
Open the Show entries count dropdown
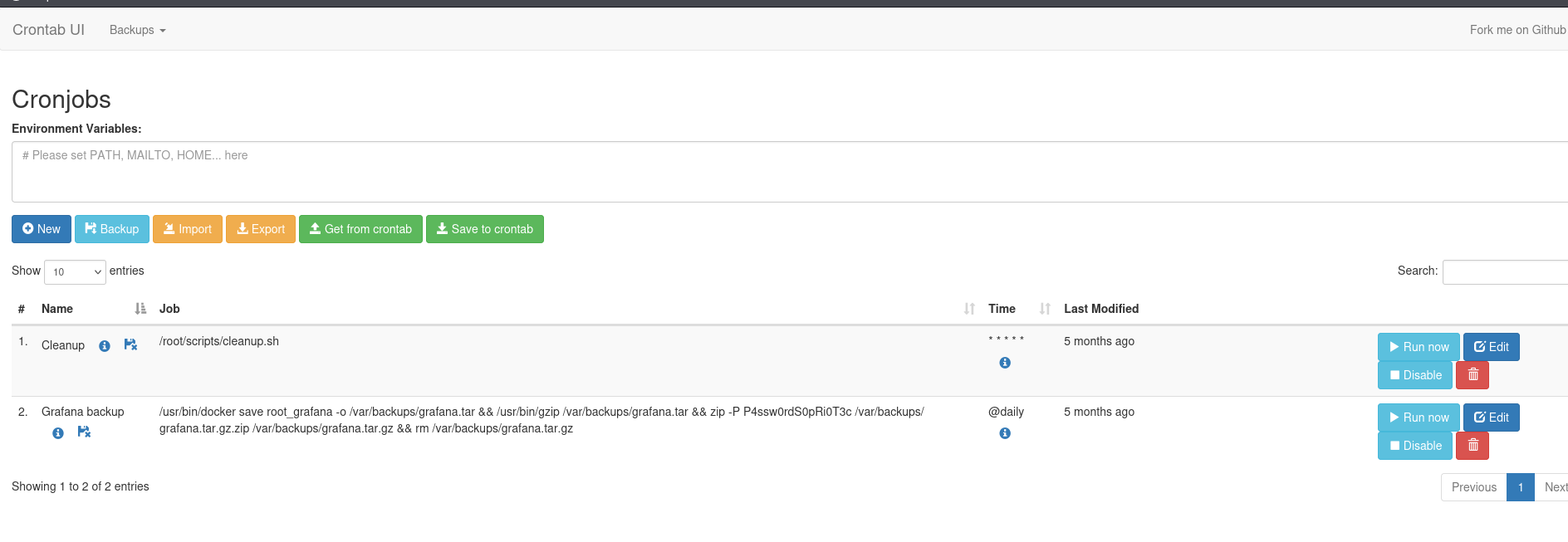point(75,272)
